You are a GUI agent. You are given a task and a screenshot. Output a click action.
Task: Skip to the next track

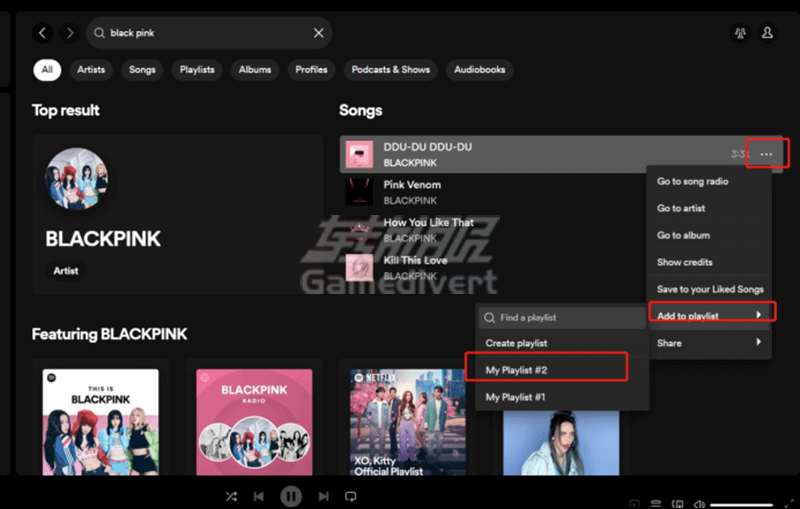click(x=323, y=496)
